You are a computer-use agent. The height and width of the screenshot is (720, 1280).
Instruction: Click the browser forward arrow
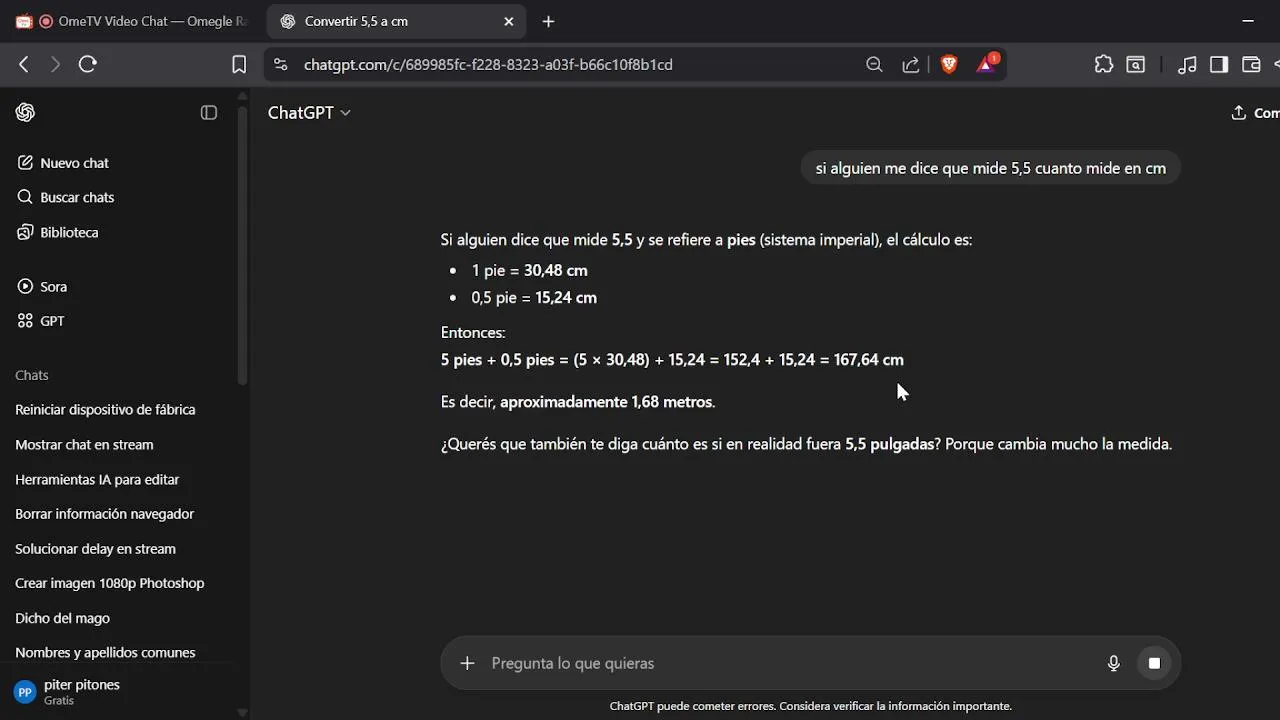55,64
